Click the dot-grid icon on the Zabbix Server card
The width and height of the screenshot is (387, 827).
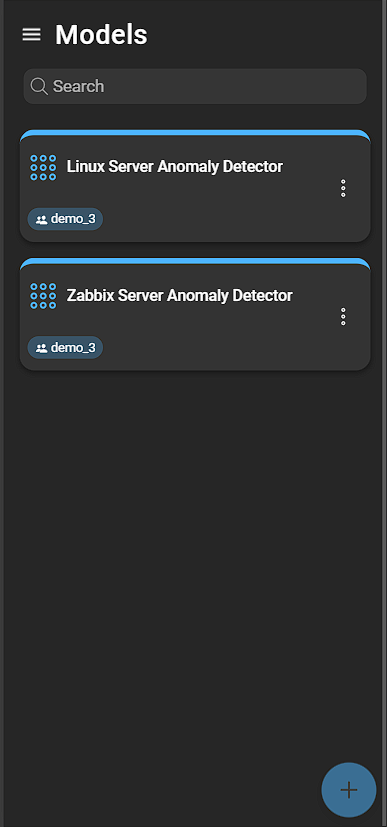click(x=43, y=296)
